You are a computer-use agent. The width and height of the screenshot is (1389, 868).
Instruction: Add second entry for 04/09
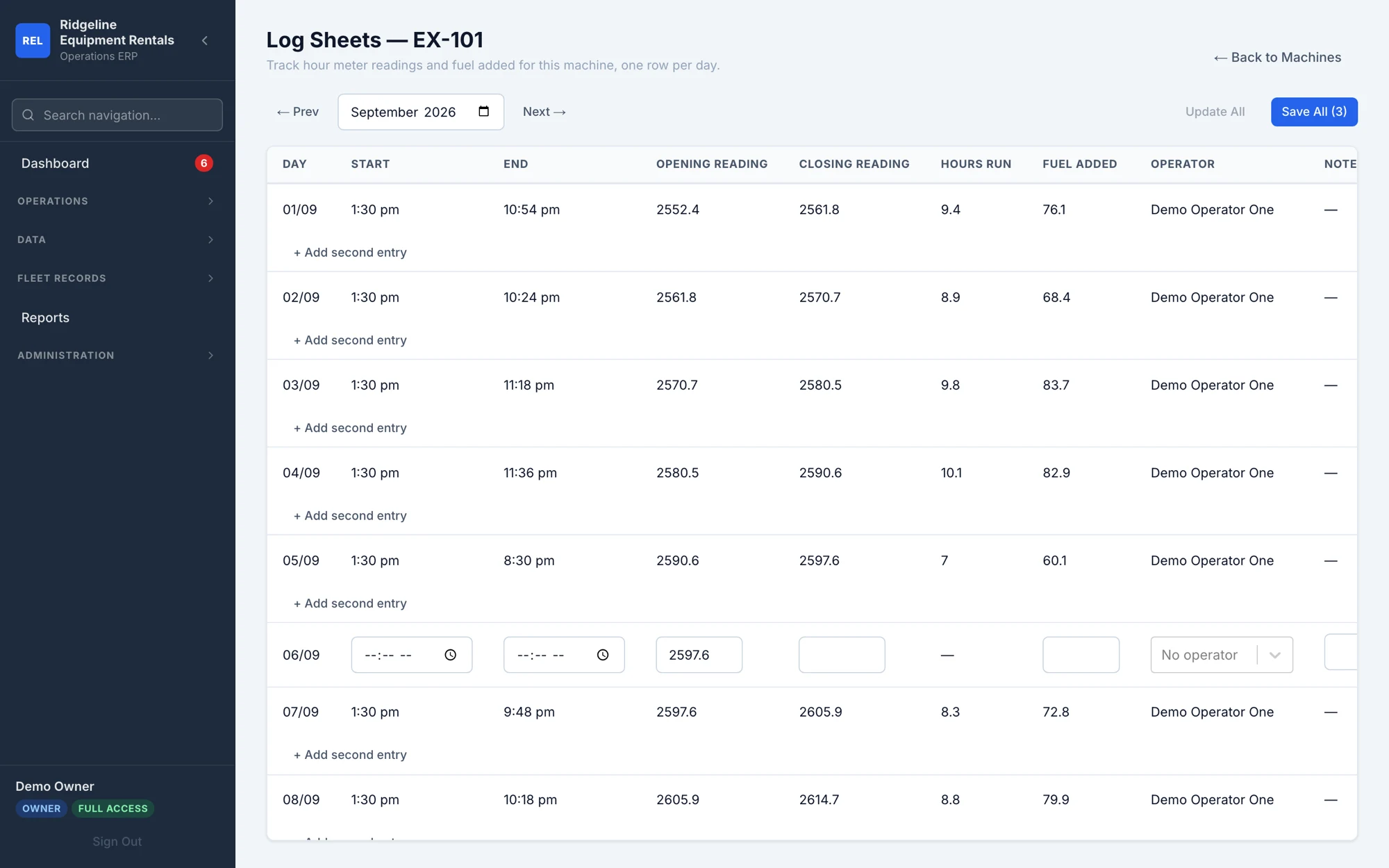point(350,516)
